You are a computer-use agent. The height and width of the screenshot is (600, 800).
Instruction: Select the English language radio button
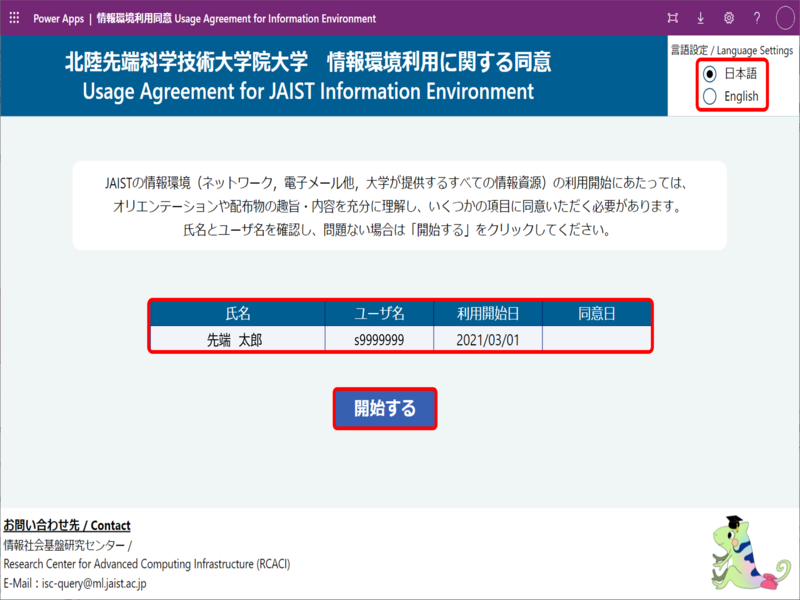pos(710,96)
